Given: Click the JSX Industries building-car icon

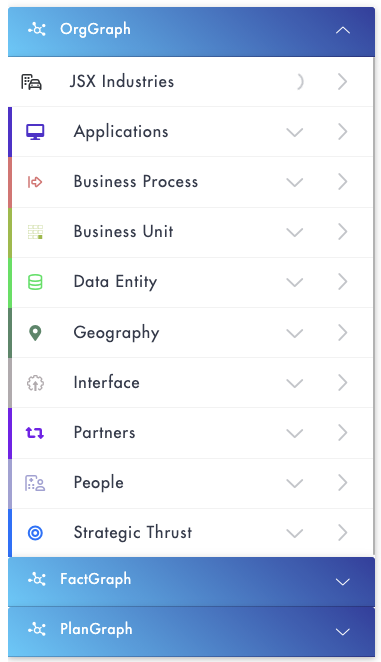Looking at the screenshot, I should click(x=31, y=81).
